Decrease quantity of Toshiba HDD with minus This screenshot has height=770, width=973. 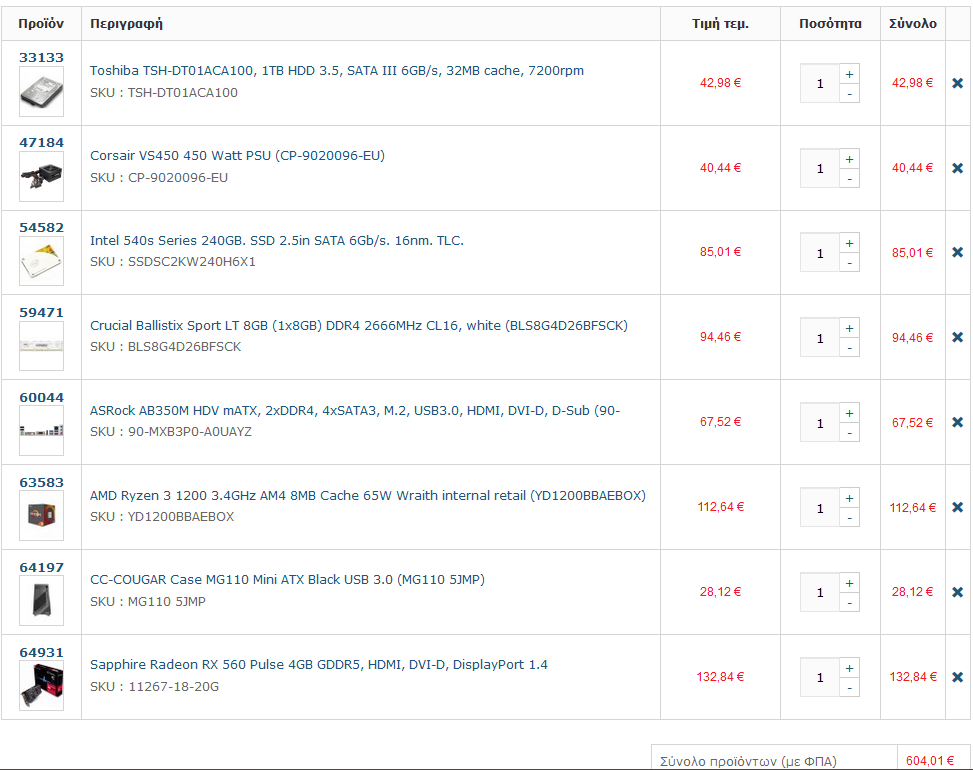pos(850,94)
